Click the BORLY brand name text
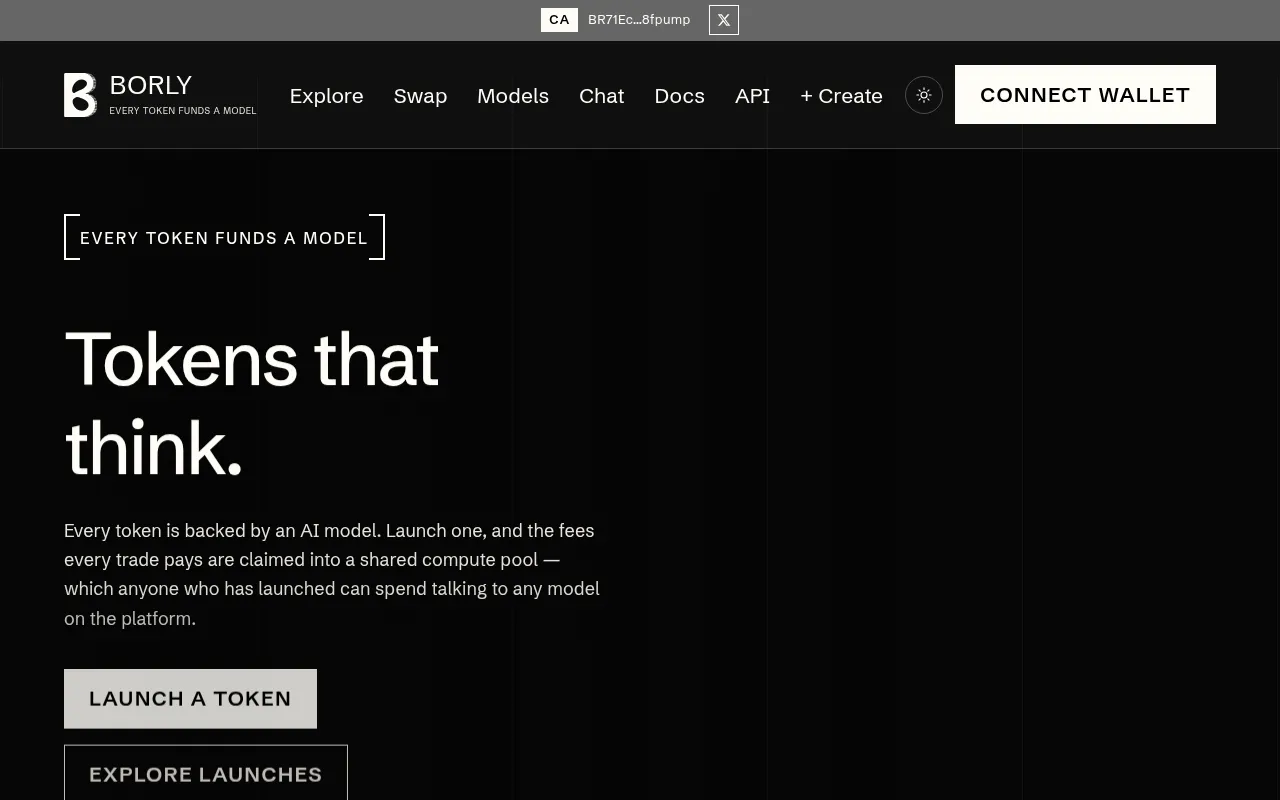This screenshot has width=1280, height=800. tap(151, 85)
